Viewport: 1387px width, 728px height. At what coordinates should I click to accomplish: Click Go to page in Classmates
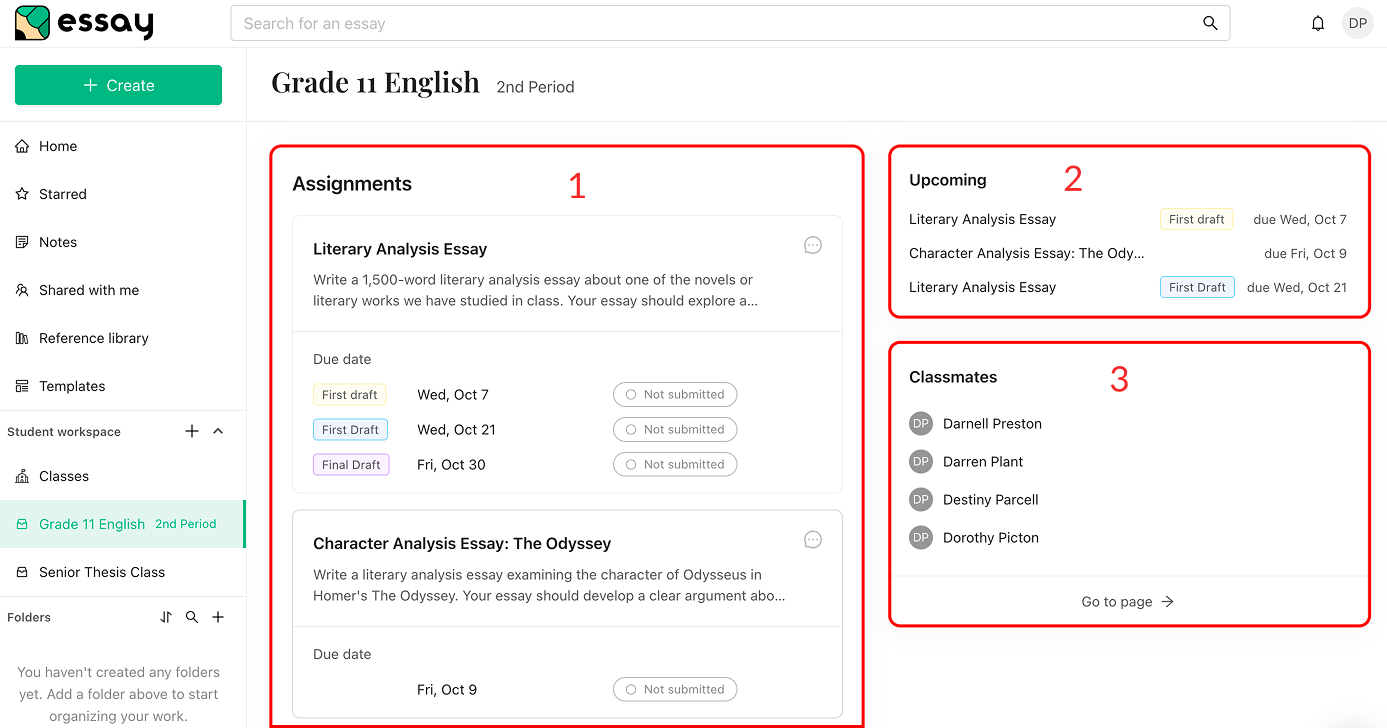1128,602
